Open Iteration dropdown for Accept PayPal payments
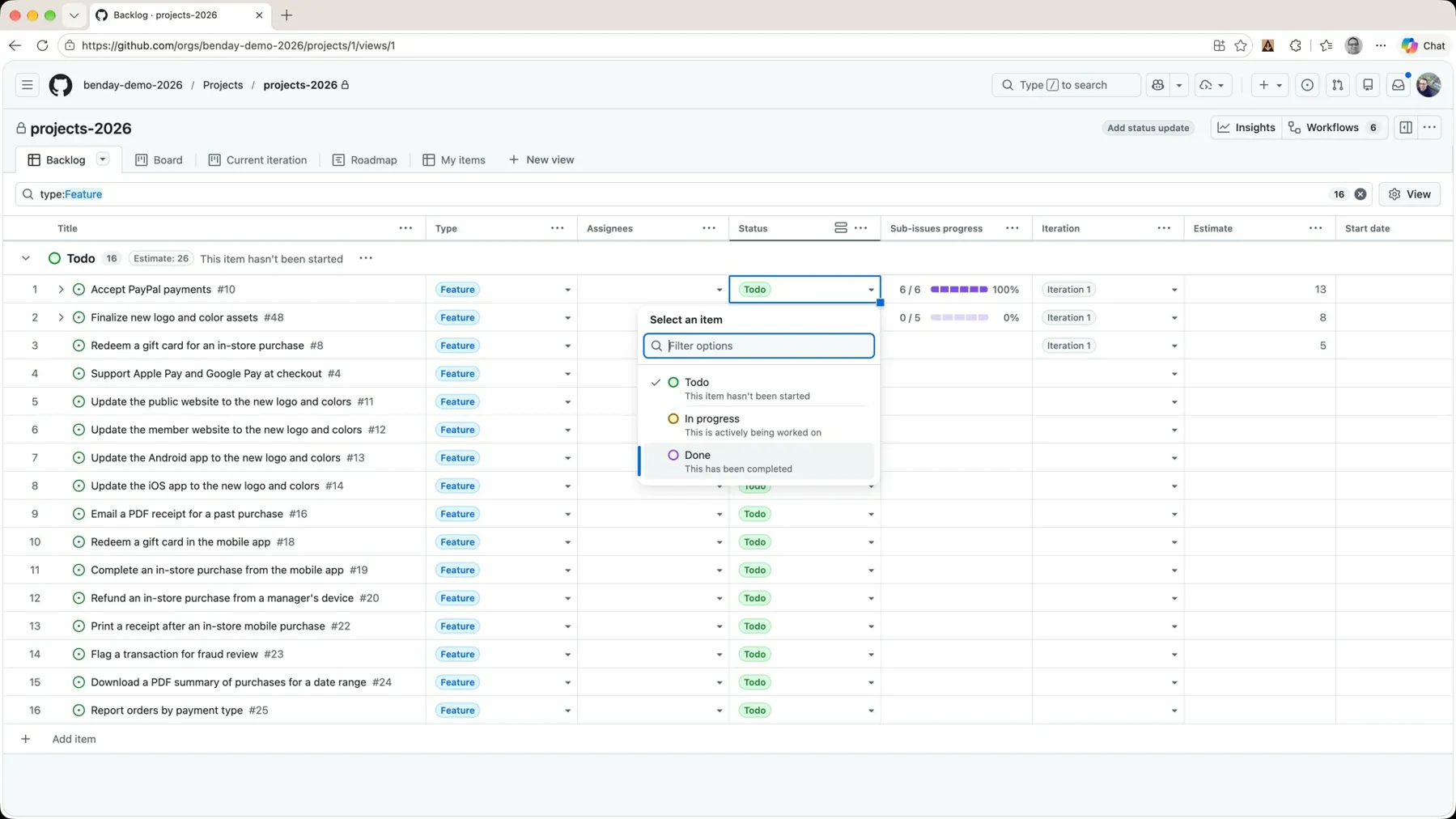The image size is (1456, 819). click(1174, 290)
